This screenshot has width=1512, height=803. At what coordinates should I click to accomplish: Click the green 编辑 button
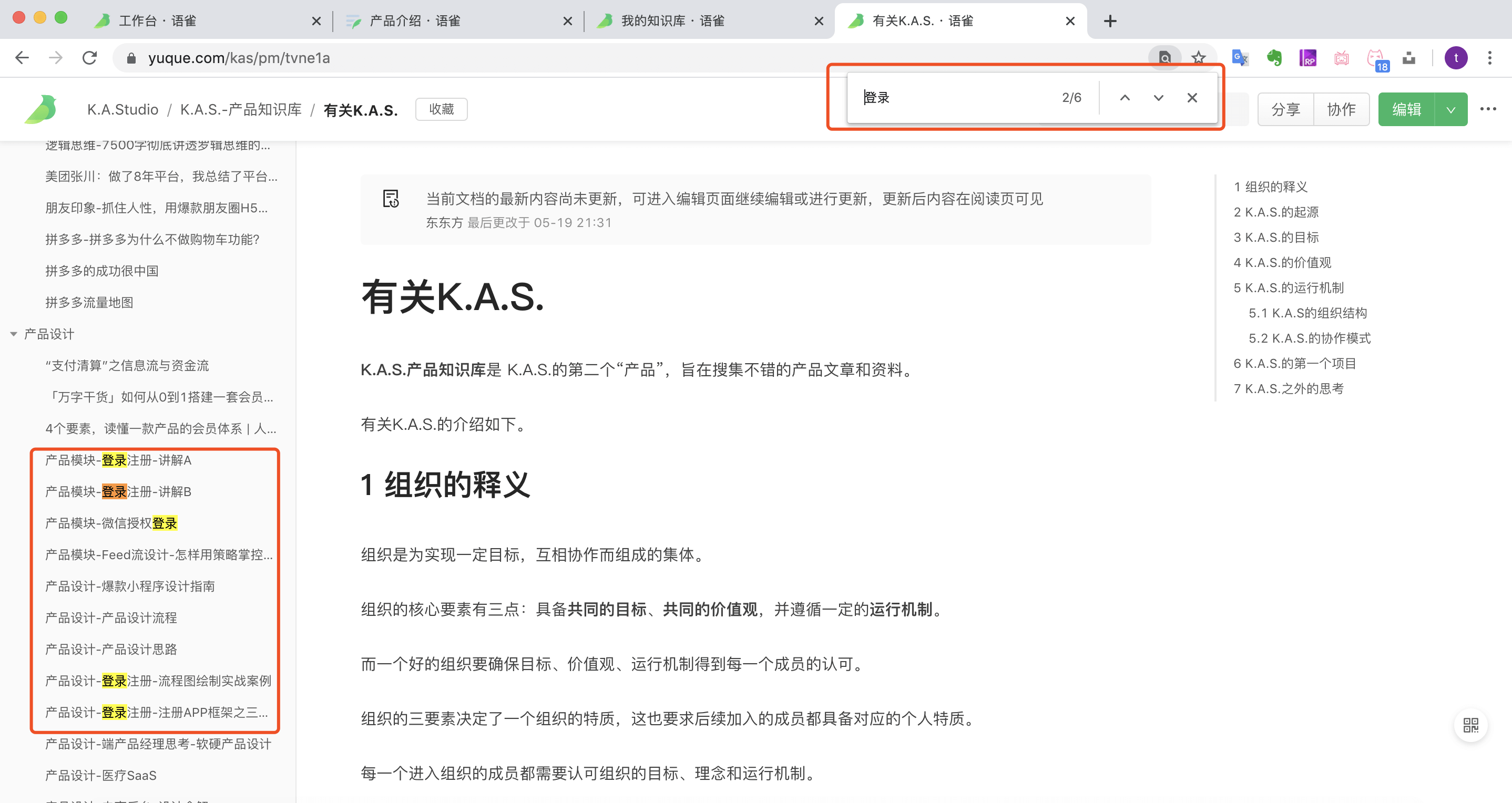pyautogui.click(x=1406, y=109)
